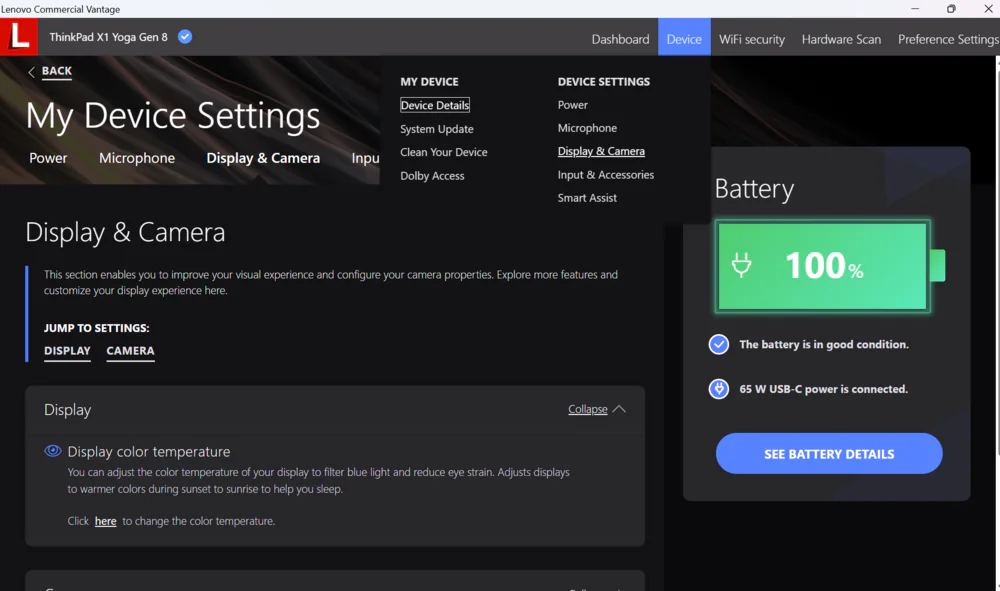Choose Microphone under Device Settings menu
This screenshot has width=1000, height=591.
click(587, 128)
